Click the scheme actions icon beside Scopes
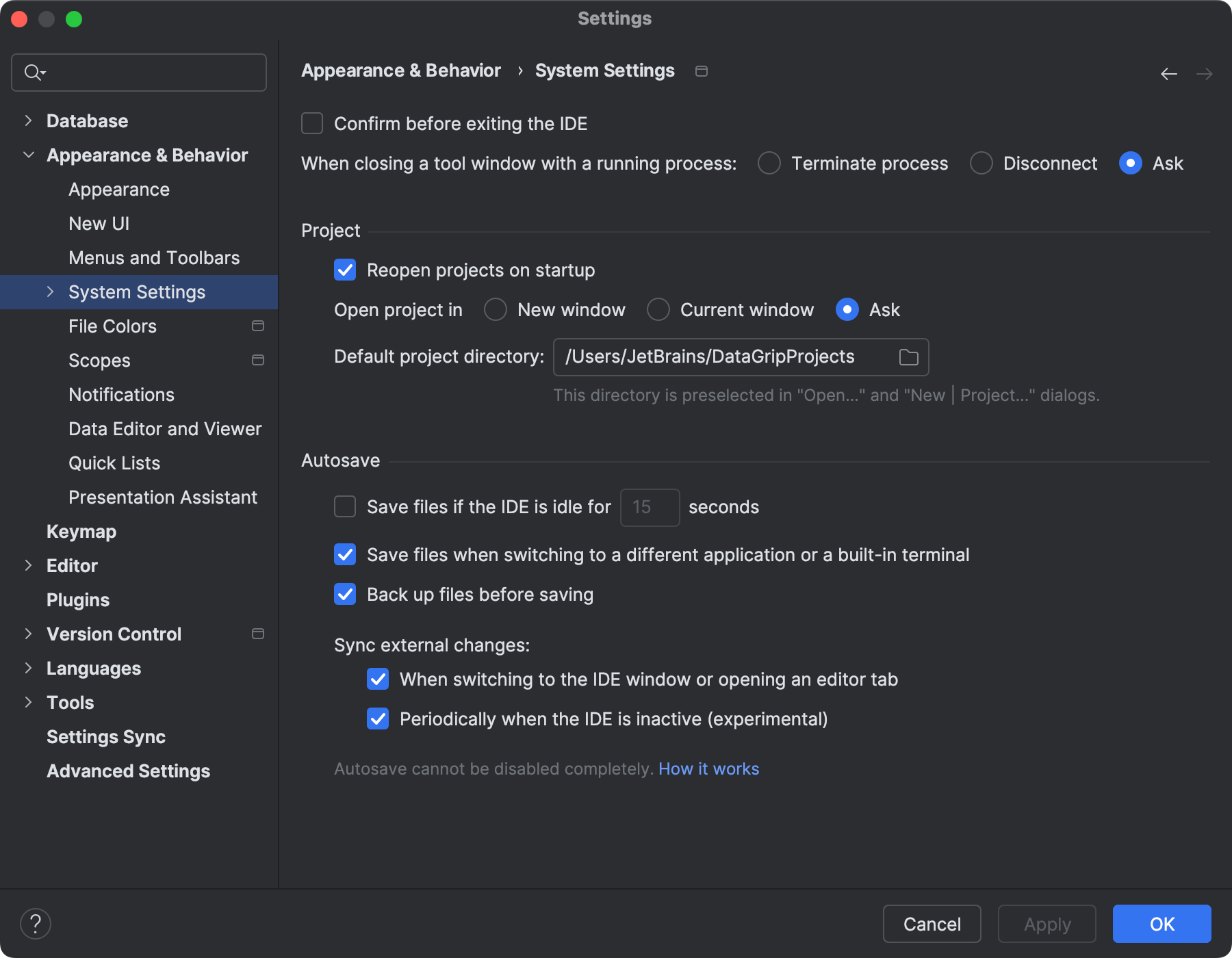 258,360
